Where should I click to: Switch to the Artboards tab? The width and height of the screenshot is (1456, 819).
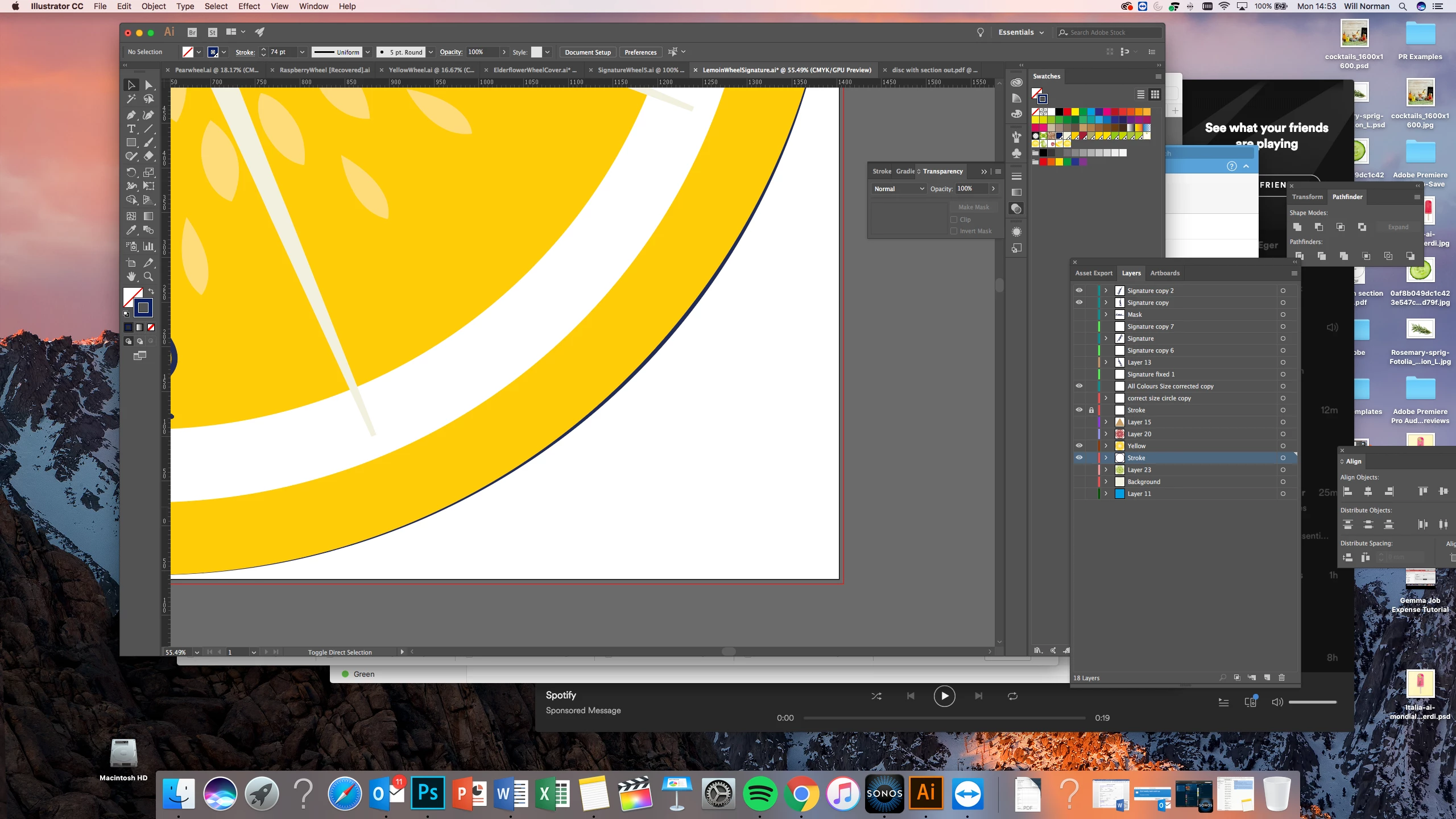pyautogui.click(x=1164, y=273)
